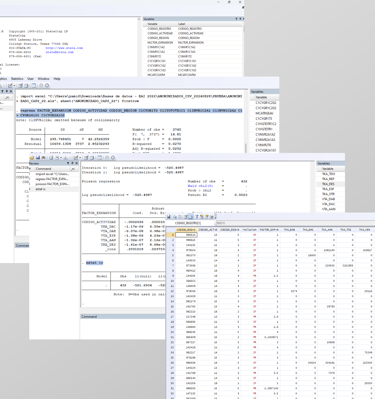Click Snapshots icon at end of Data Editor toolbar
This screenshot has height=399, width=375.
coord(212,217)
